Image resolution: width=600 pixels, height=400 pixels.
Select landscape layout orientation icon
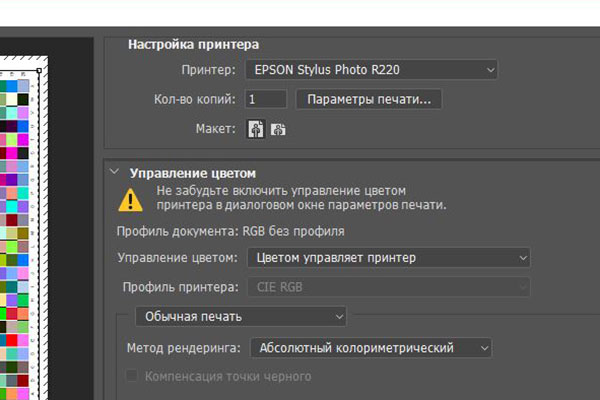pyautogui.click(x=278, y=129)
